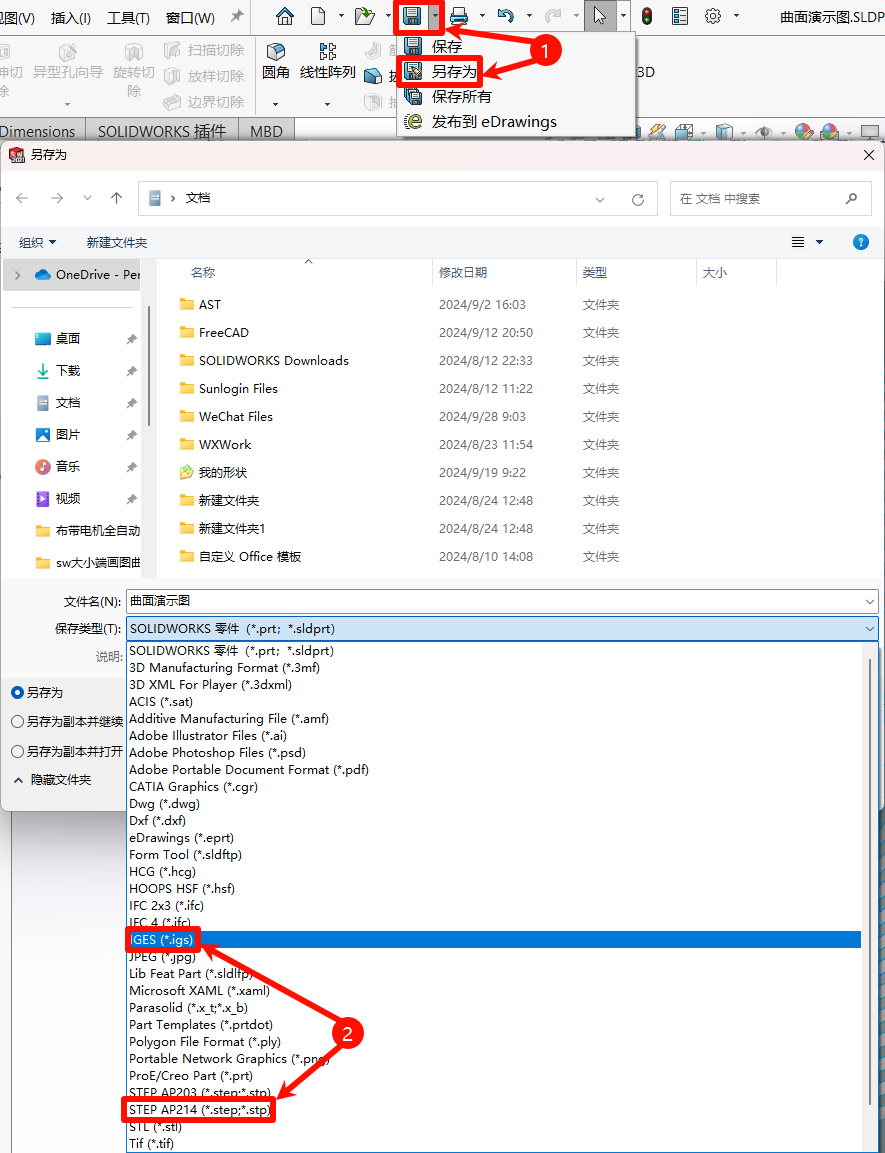Switch to the SOLIDWORKS 插件 tab
The height and width of the screenshot is (1153, 885).
[162, 132]
